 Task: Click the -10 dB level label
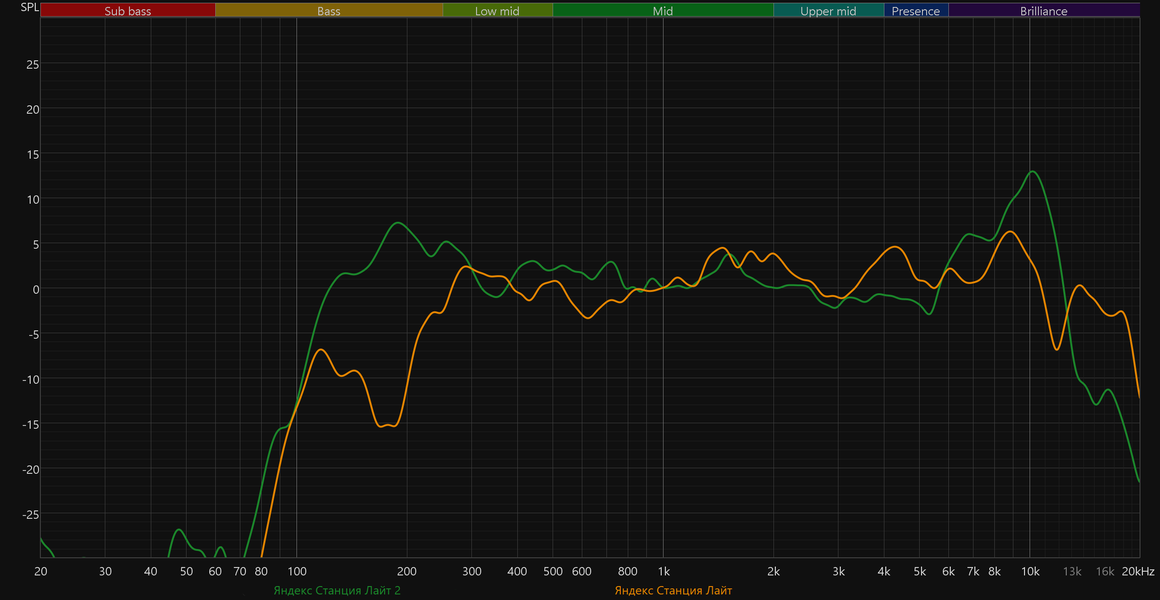31,379
